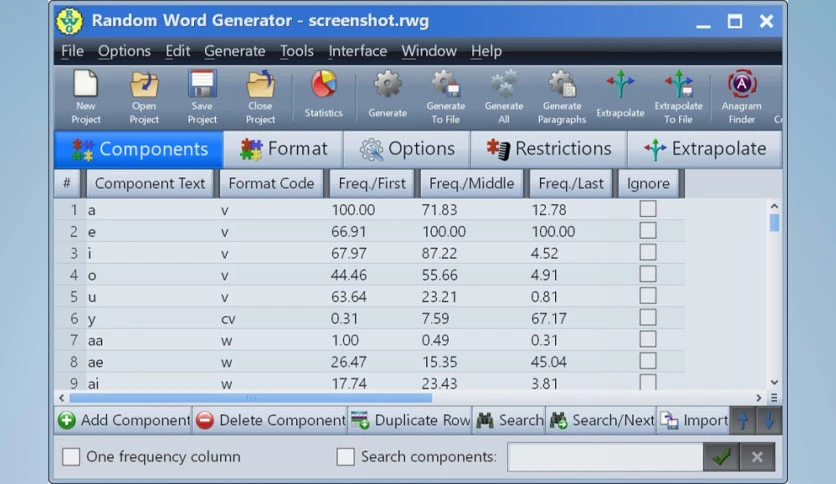Click the horizontal scrollbar left arrow
The height and width of the screenshot is (484, 836).
click(62, 398)
